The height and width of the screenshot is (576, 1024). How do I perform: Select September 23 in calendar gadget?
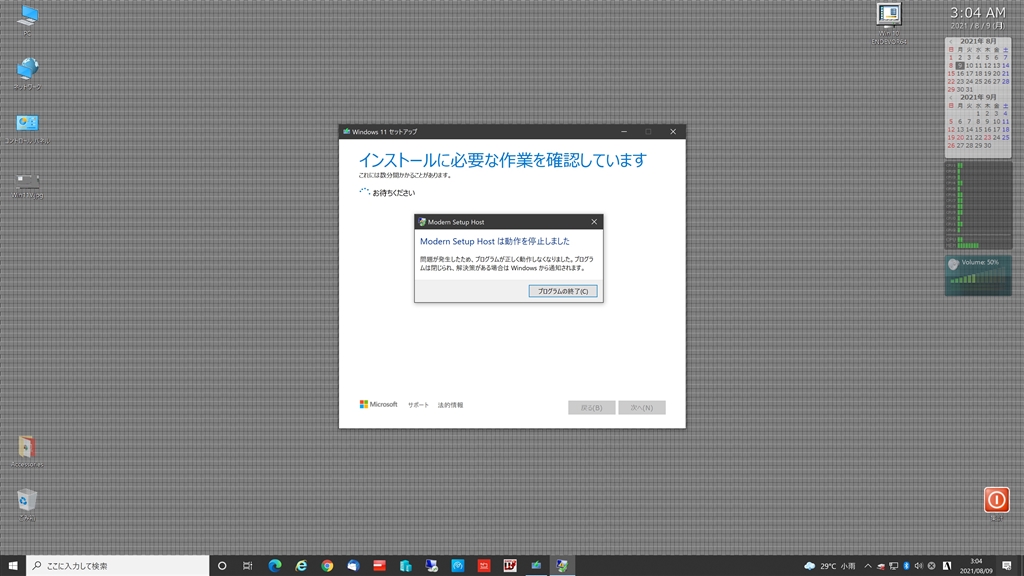pos(987,137)
